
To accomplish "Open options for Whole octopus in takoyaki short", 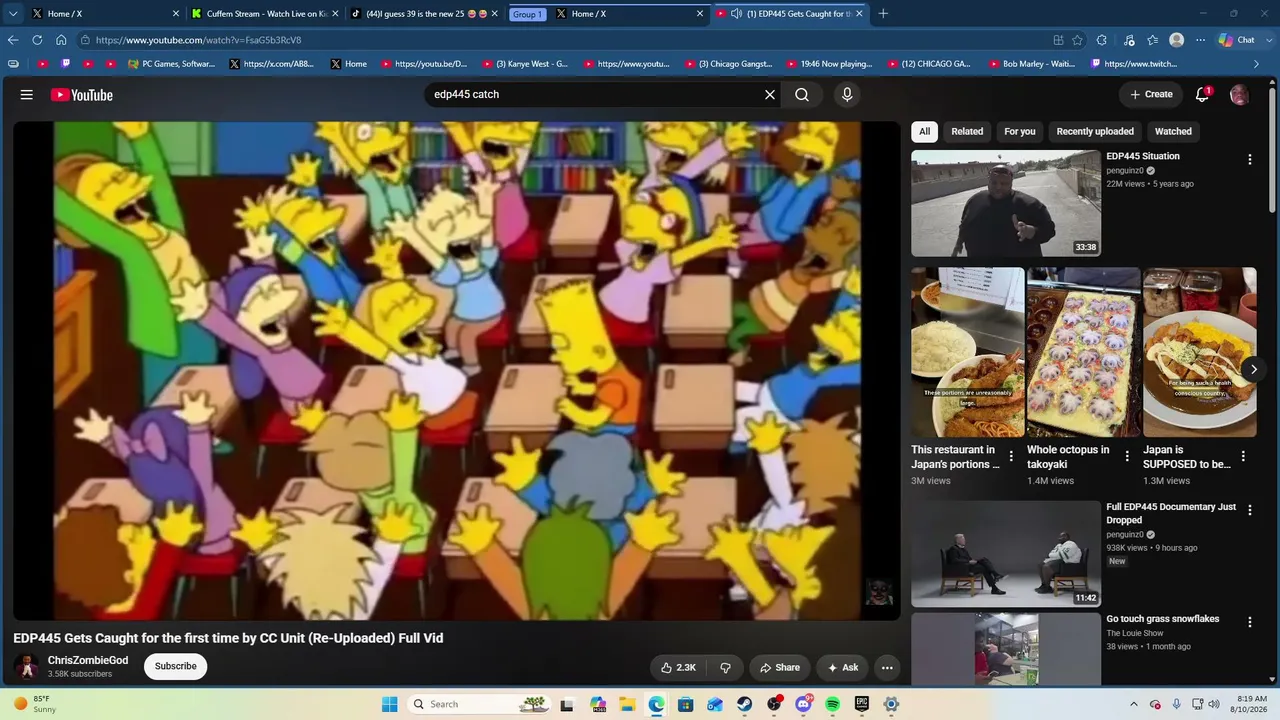I will coord(1127,456).
